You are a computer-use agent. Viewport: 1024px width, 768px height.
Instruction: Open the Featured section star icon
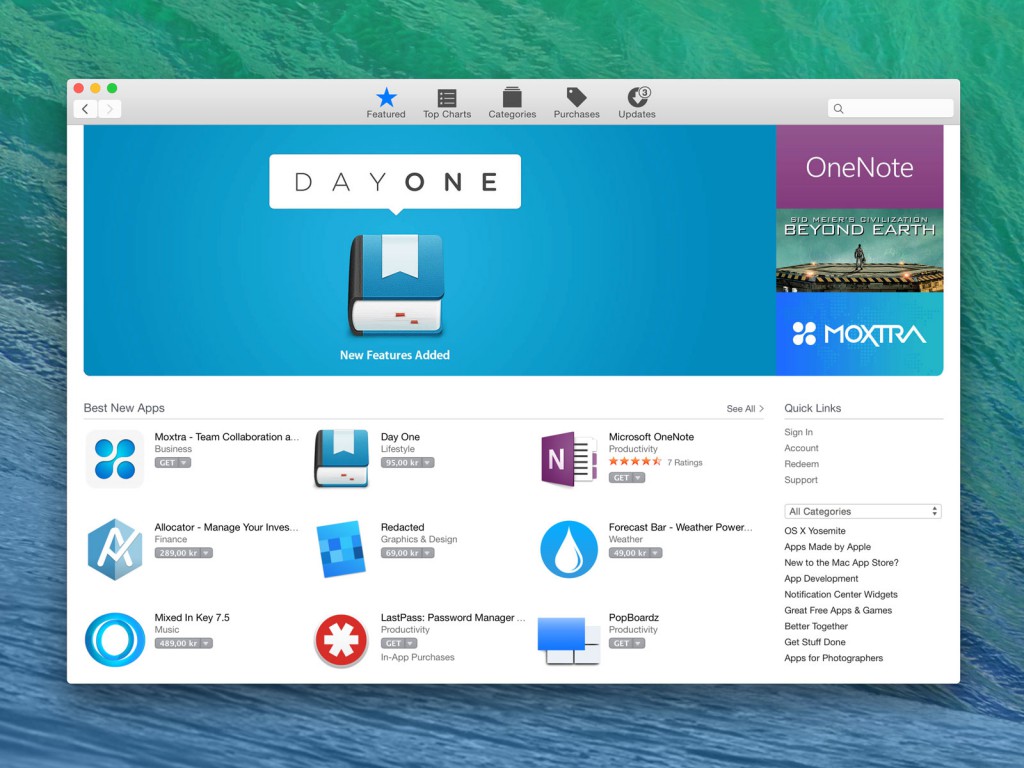pos(385,97)
